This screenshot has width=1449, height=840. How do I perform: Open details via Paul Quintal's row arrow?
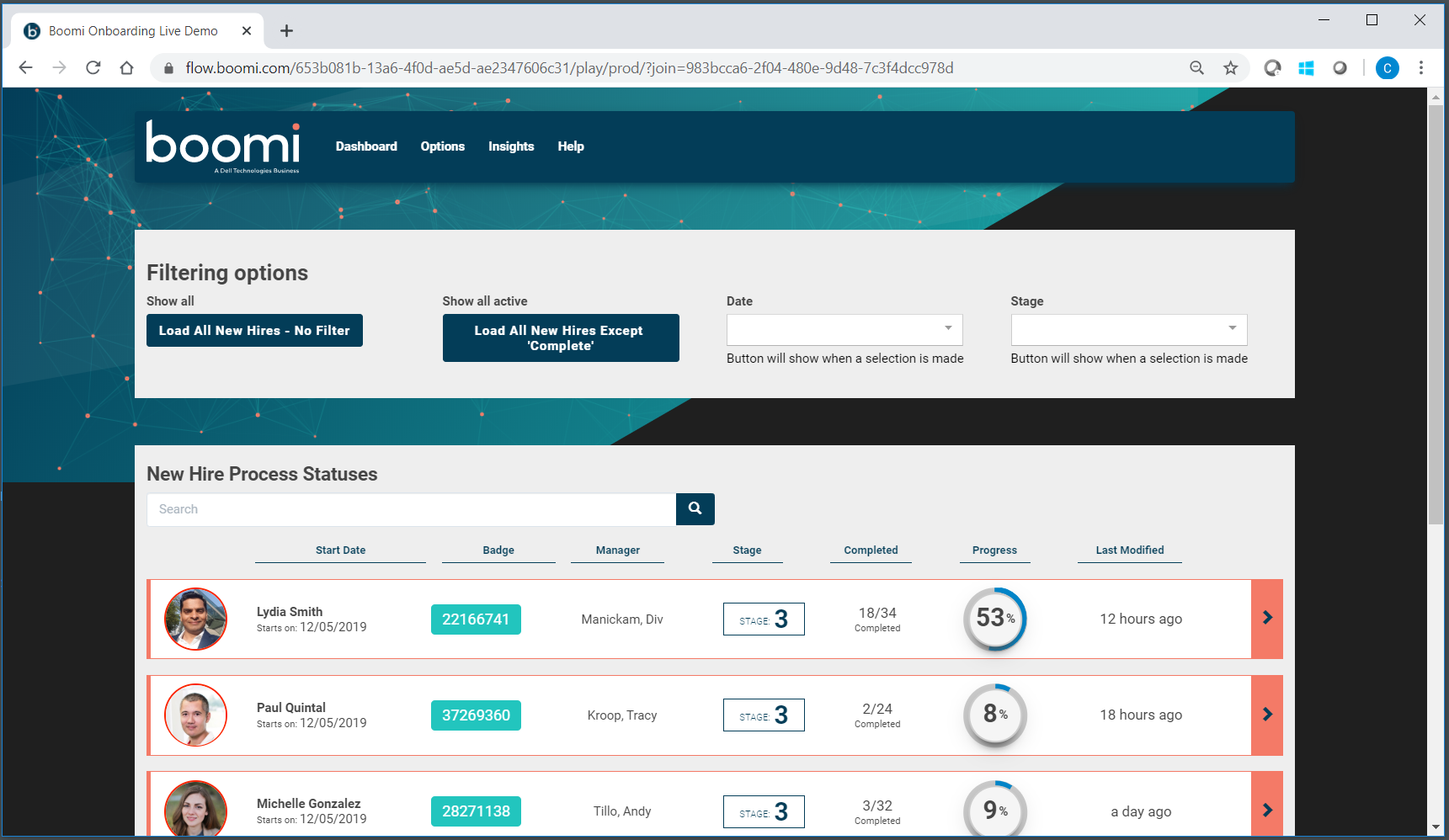tap(1266, 714)
